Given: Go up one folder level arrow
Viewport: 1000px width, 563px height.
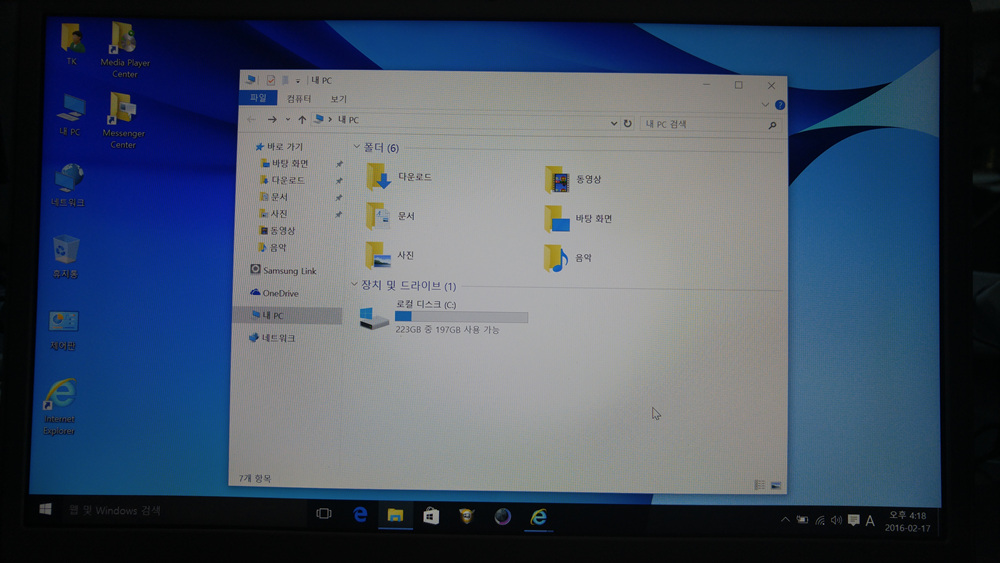Looking at the screenshot, I should click(302, 120).
